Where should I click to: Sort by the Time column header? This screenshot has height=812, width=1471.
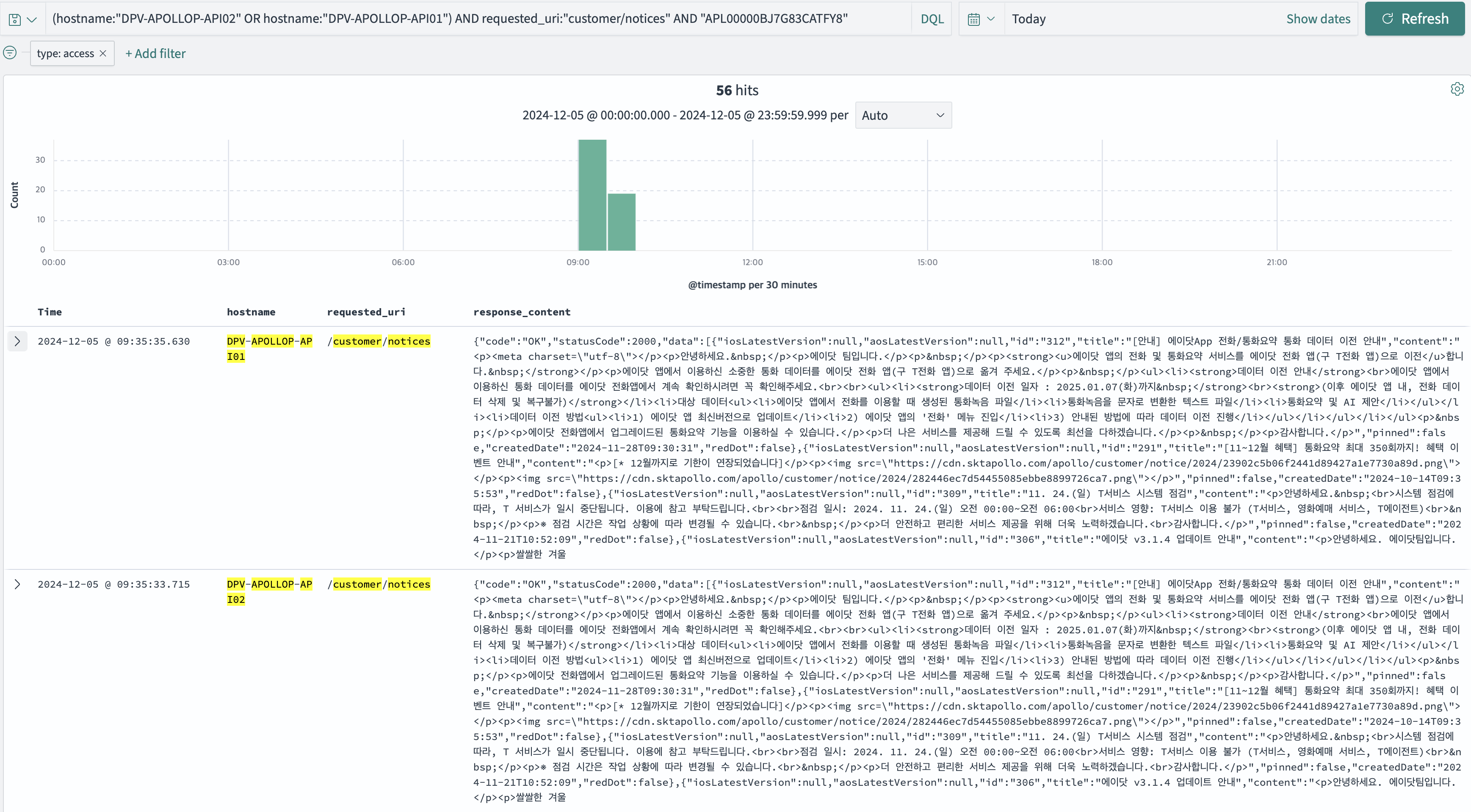point(50,312)
